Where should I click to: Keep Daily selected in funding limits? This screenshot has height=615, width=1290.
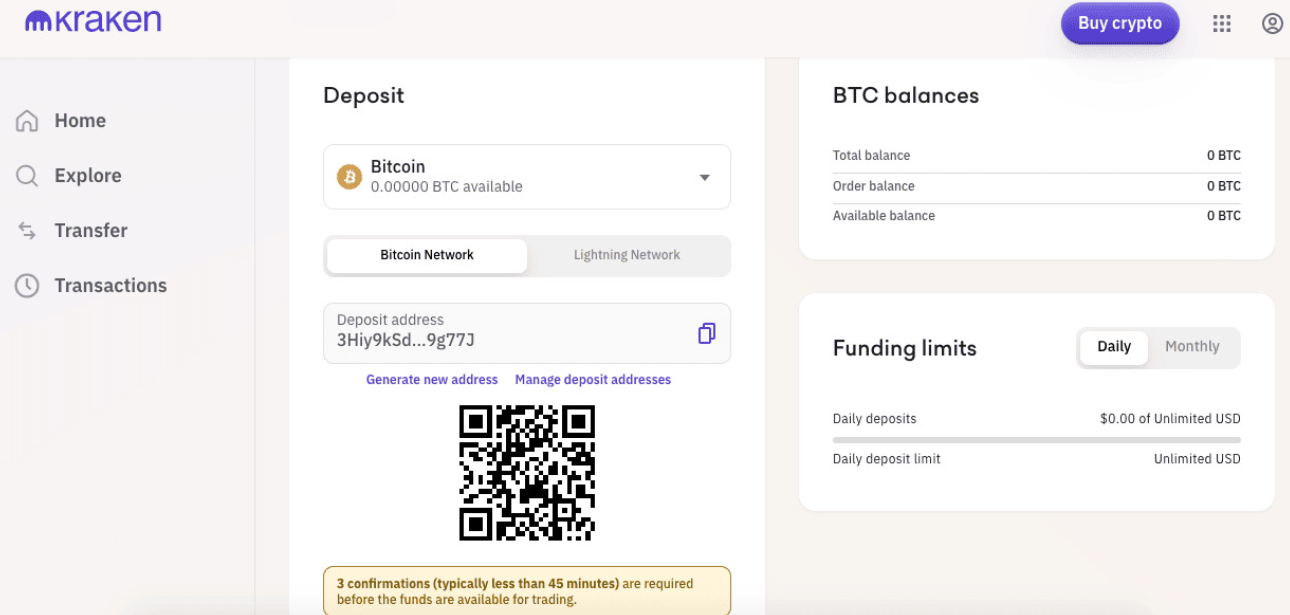click(1113, 346)
